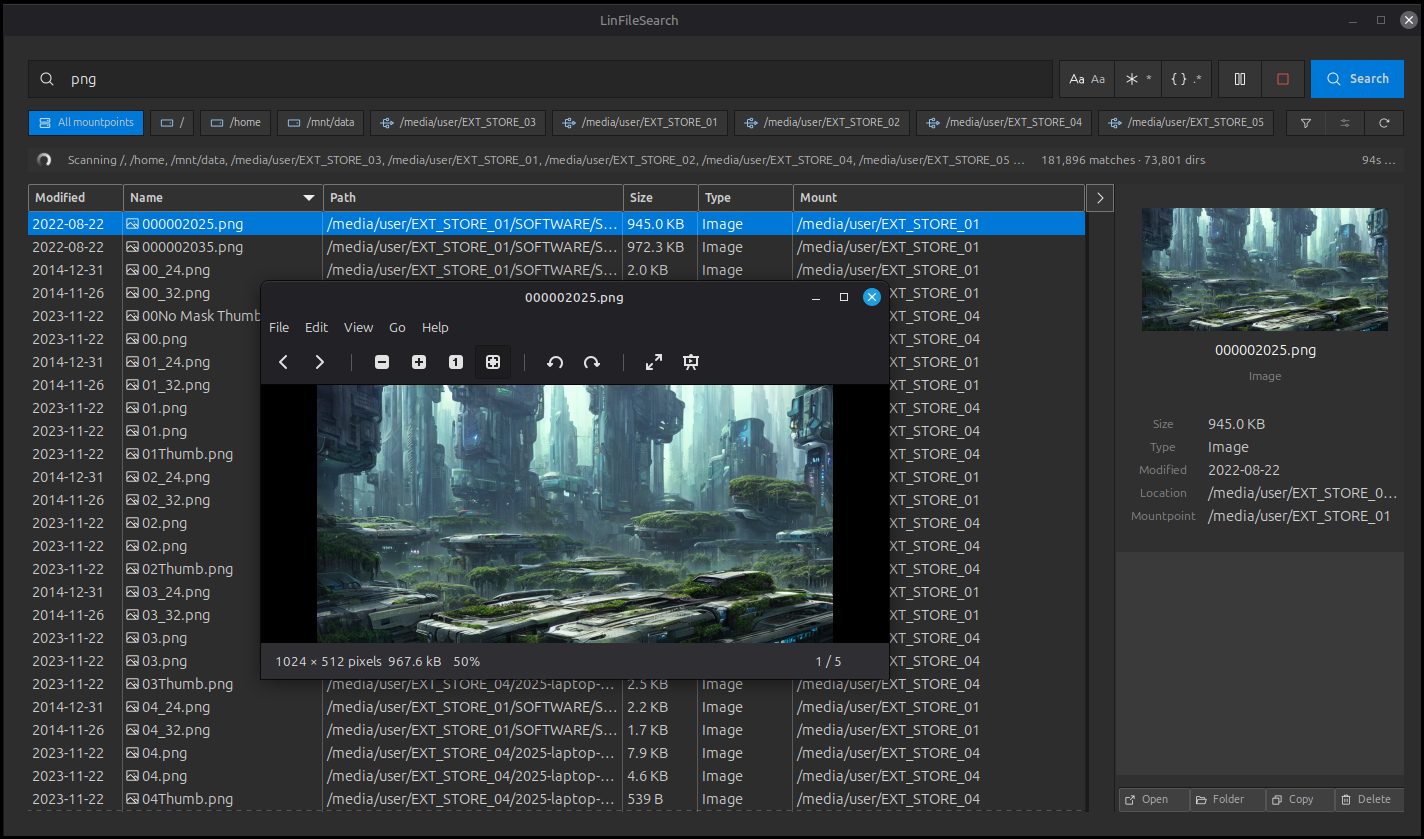Select the 000002035.png row
Image resolution: width=1424 pixels, height=839 pixels.
(556, 247)
